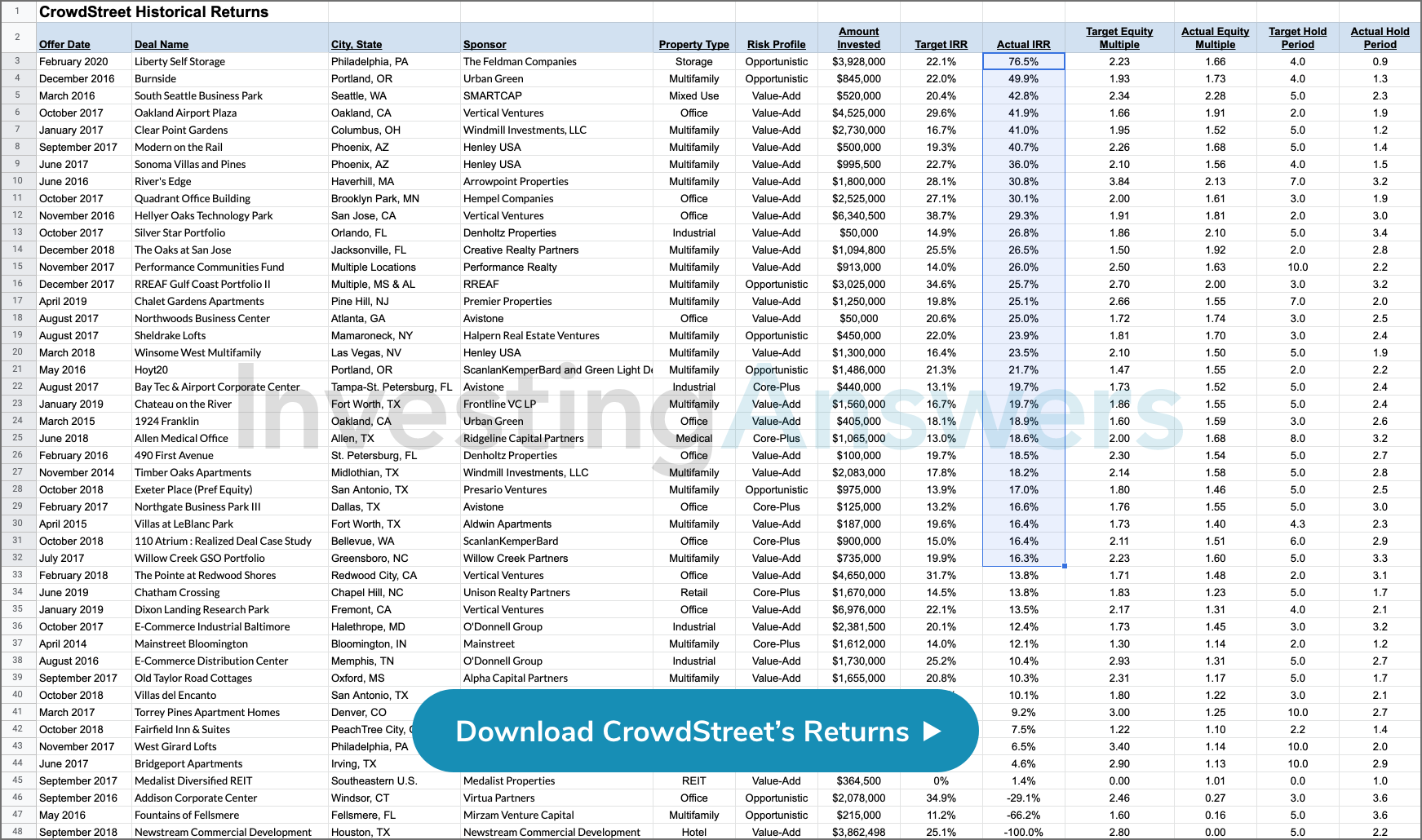The height and width of the screenshot is (840, 1422).
Task: Click the Target Hold Period header
Action: click(1298, 38)
